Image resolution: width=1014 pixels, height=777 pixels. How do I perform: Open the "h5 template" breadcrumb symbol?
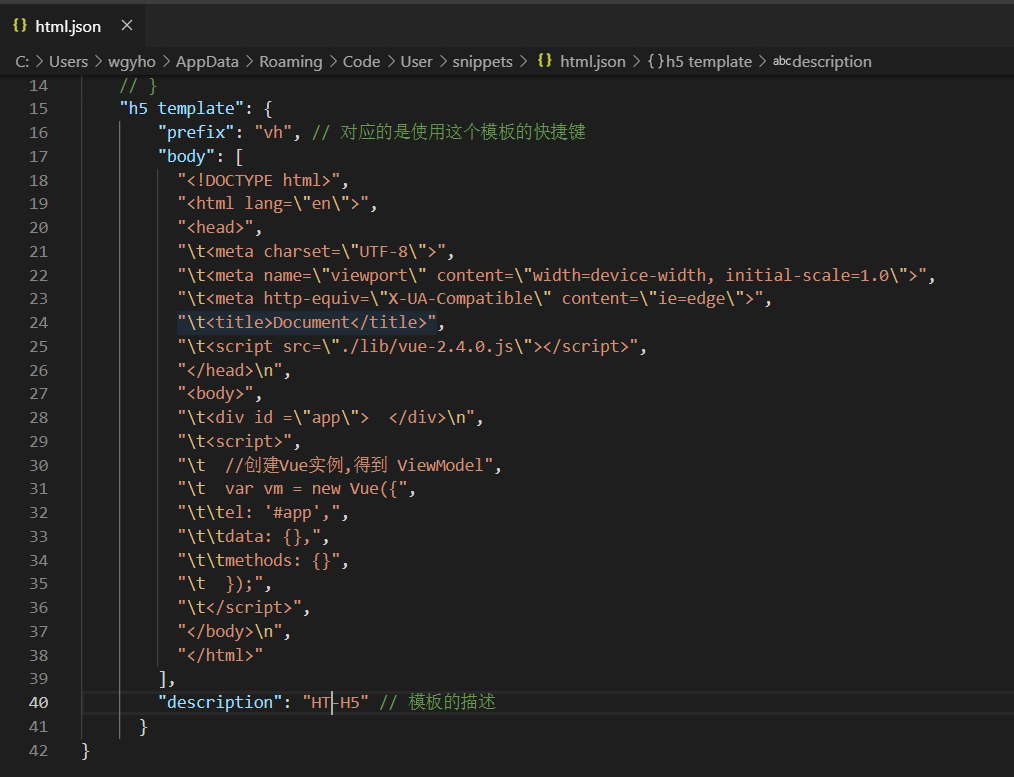click(709, 61)
